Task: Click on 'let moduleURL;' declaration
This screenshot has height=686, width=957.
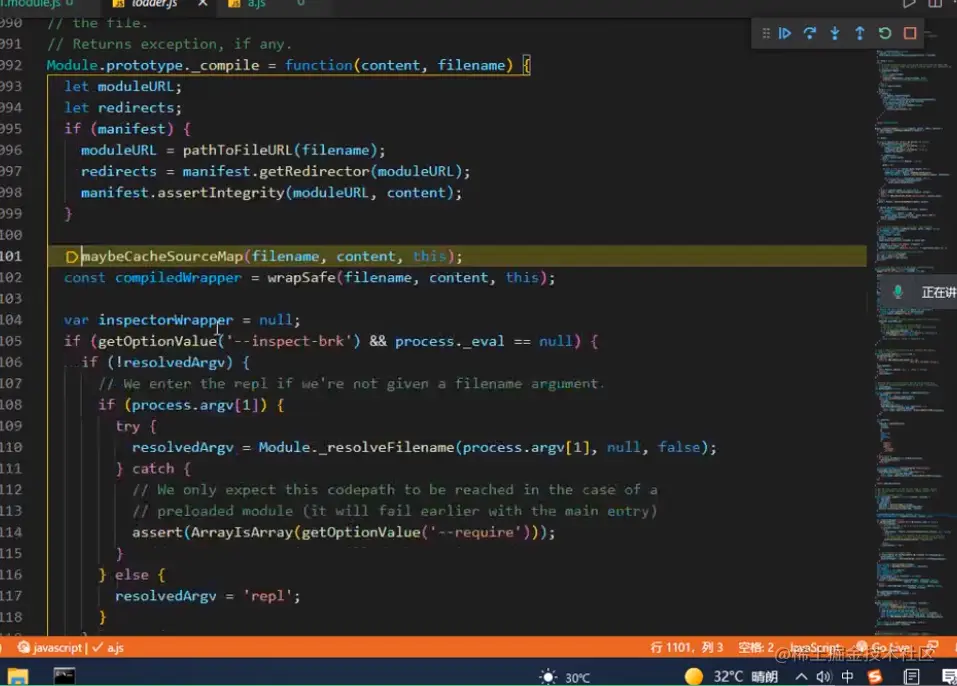Action: pyautogui.click(x=123, y=87)
